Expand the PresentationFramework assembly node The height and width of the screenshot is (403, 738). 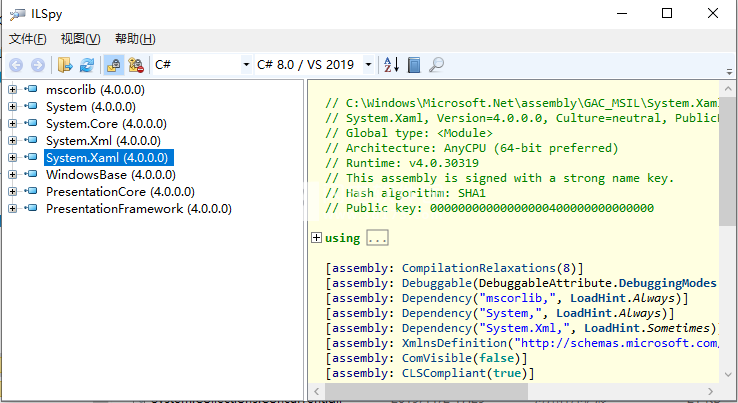pos(12,208)
